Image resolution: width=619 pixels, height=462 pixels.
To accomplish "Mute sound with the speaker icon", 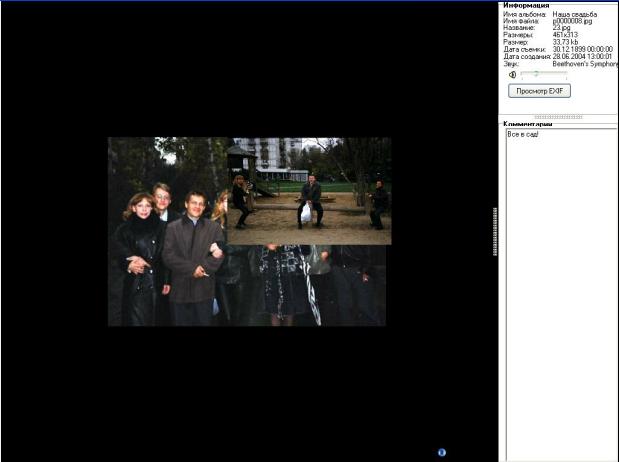I will 512,74.
